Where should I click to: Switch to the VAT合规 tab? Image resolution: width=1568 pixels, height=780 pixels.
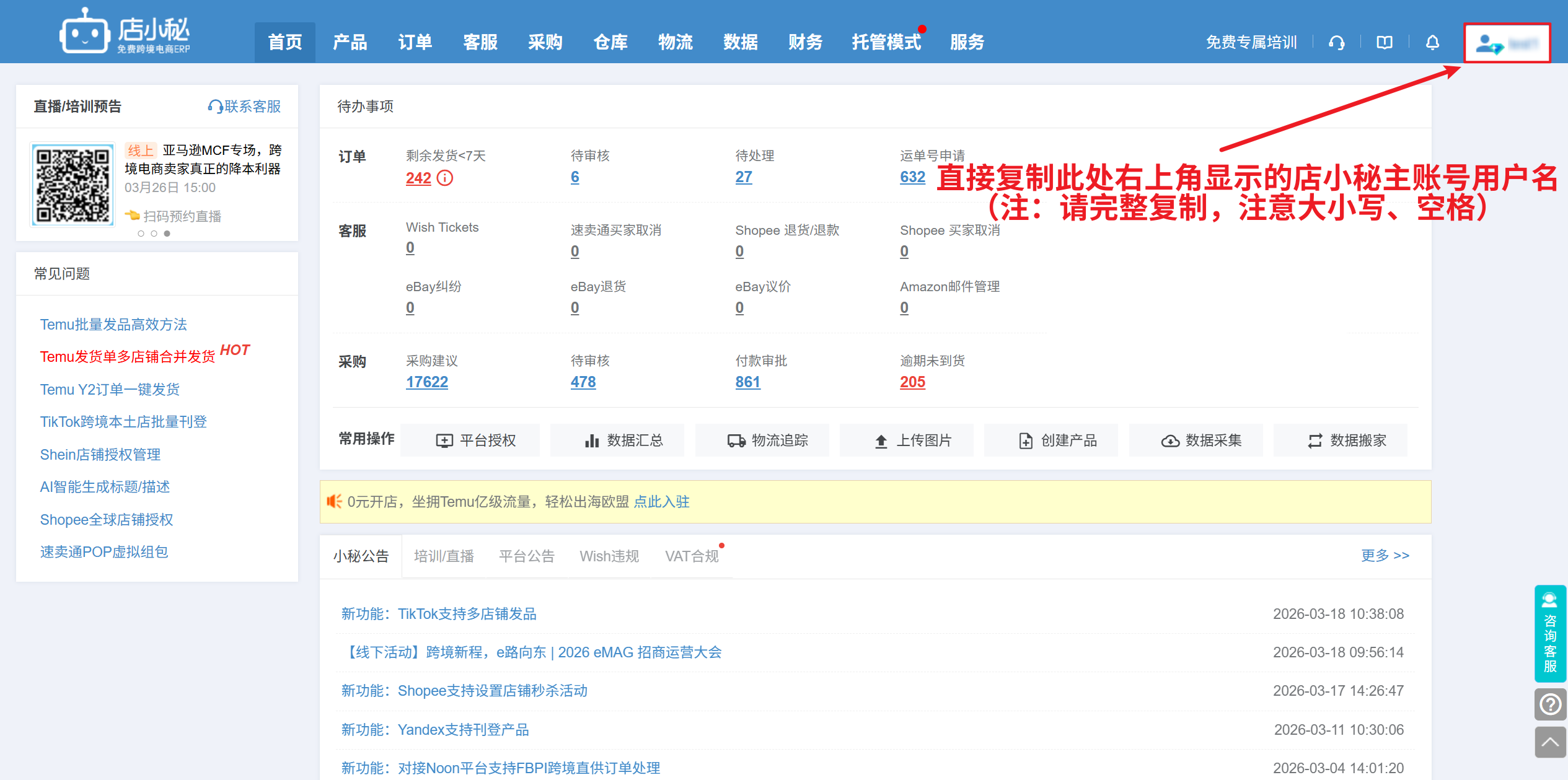(x=692, y=556)
